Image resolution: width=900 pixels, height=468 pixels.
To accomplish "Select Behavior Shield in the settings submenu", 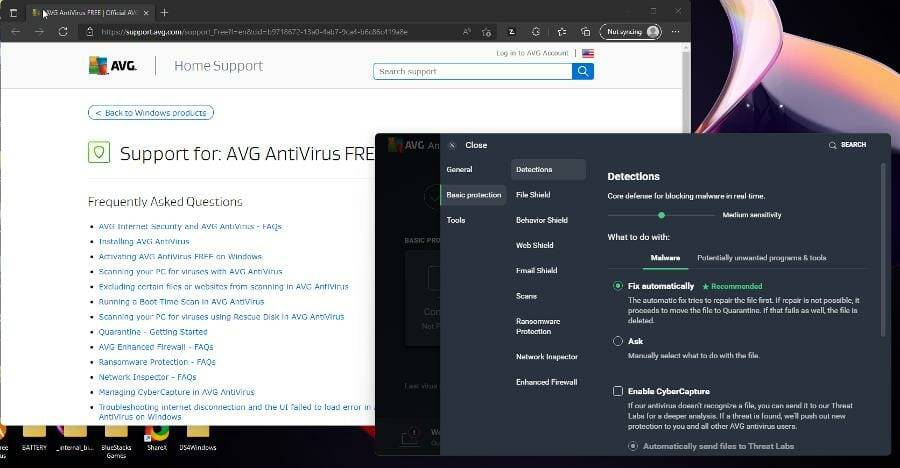I will coord(541,220).
